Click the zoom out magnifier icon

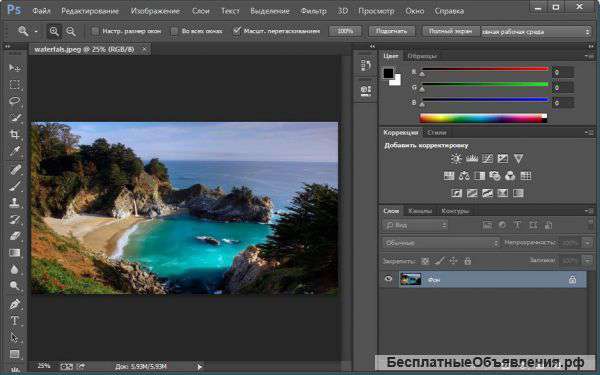71,31
